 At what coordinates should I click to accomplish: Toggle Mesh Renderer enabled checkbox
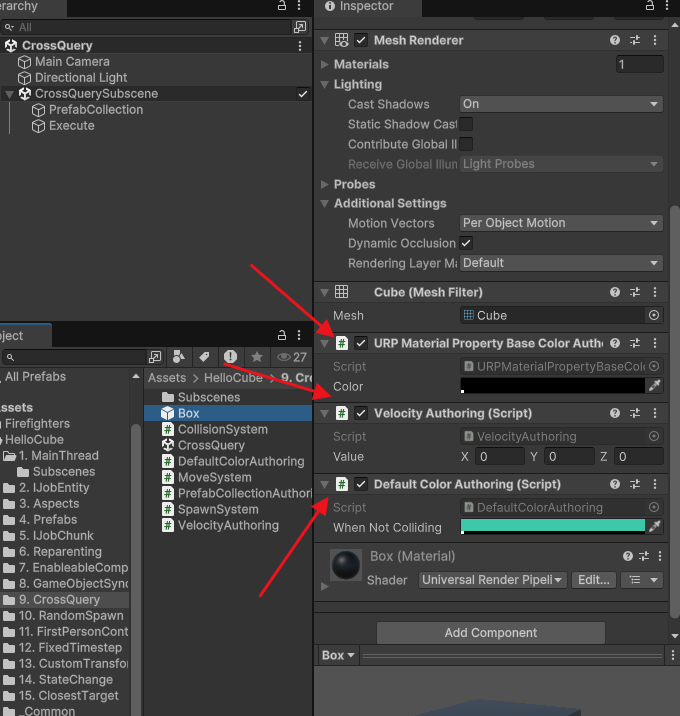point(361,40)
